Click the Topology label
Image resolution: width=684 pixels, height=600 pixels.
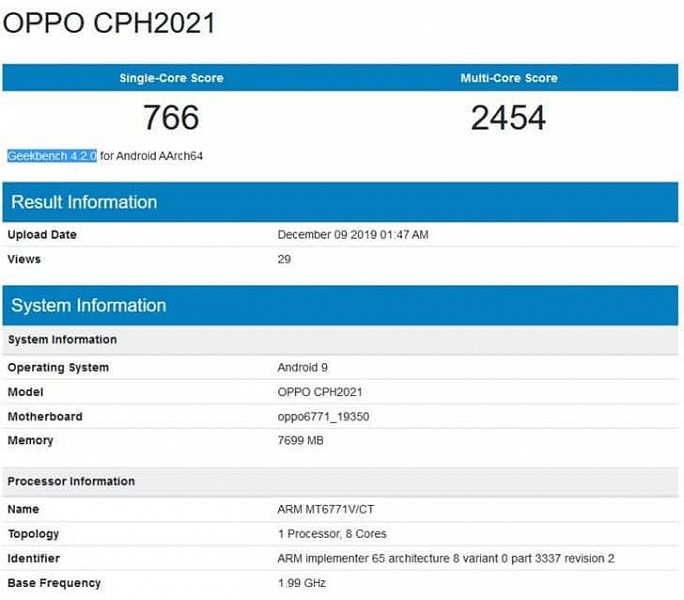[33, 534]
